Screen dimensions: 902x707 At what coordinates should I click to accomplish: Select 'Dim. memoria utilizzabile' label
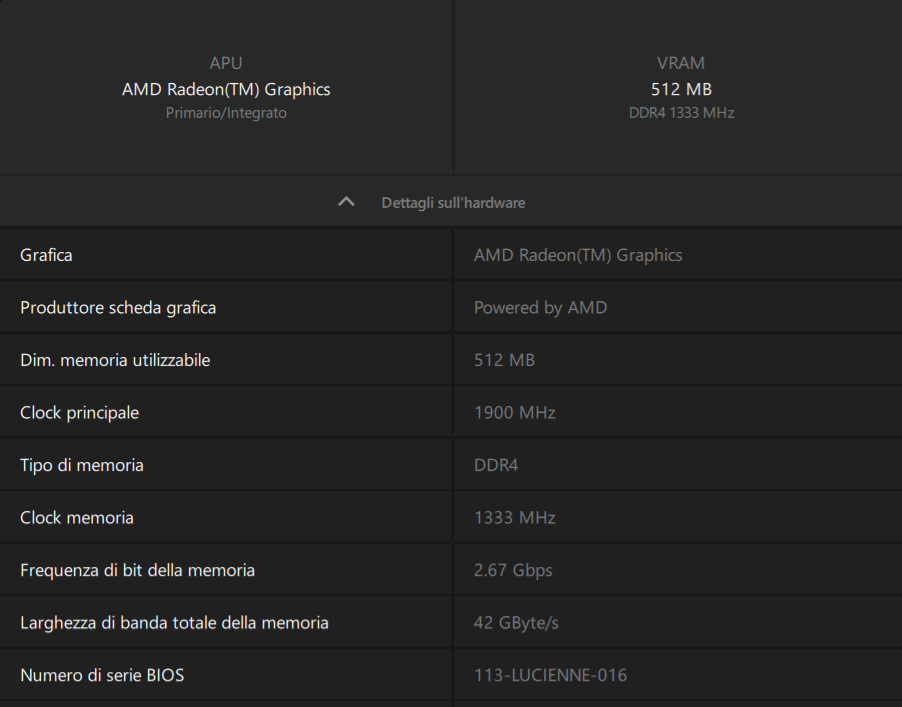coord(115,360)
